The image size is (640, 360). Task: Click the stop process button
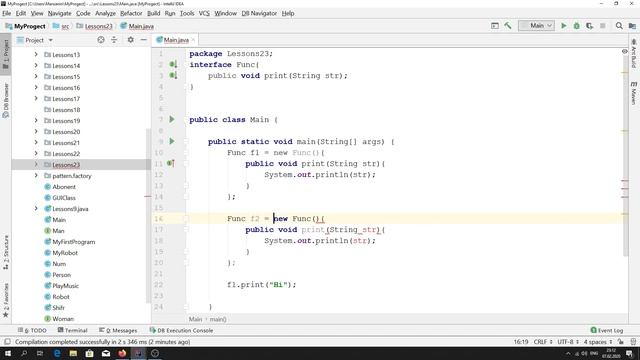(x=602, y=26)
